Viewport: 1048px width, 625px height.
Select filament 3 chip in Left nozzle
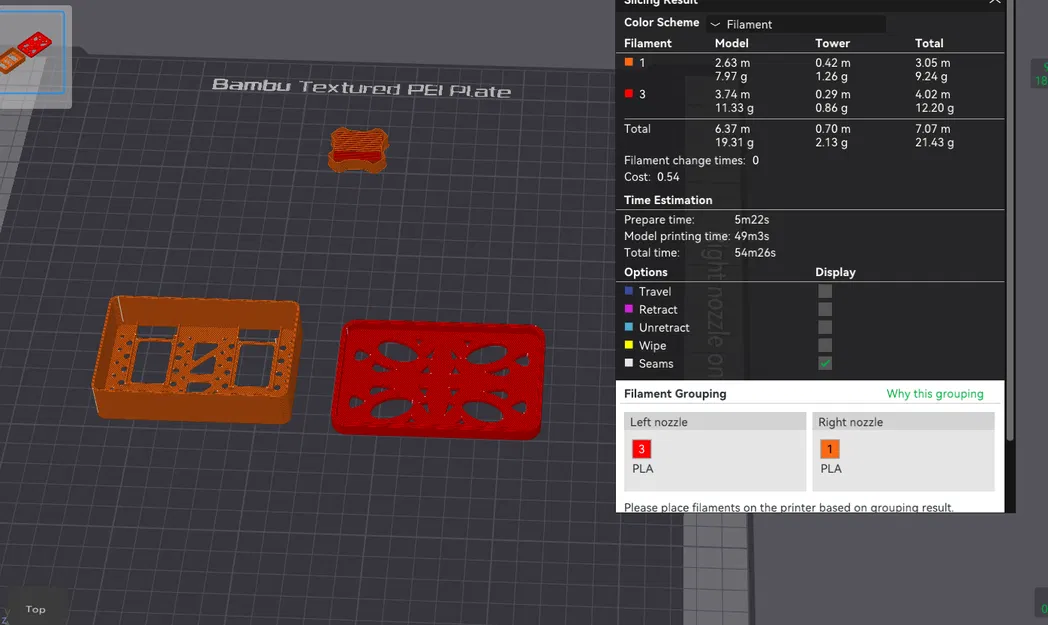pyautogui.click(x=641, y=449)
